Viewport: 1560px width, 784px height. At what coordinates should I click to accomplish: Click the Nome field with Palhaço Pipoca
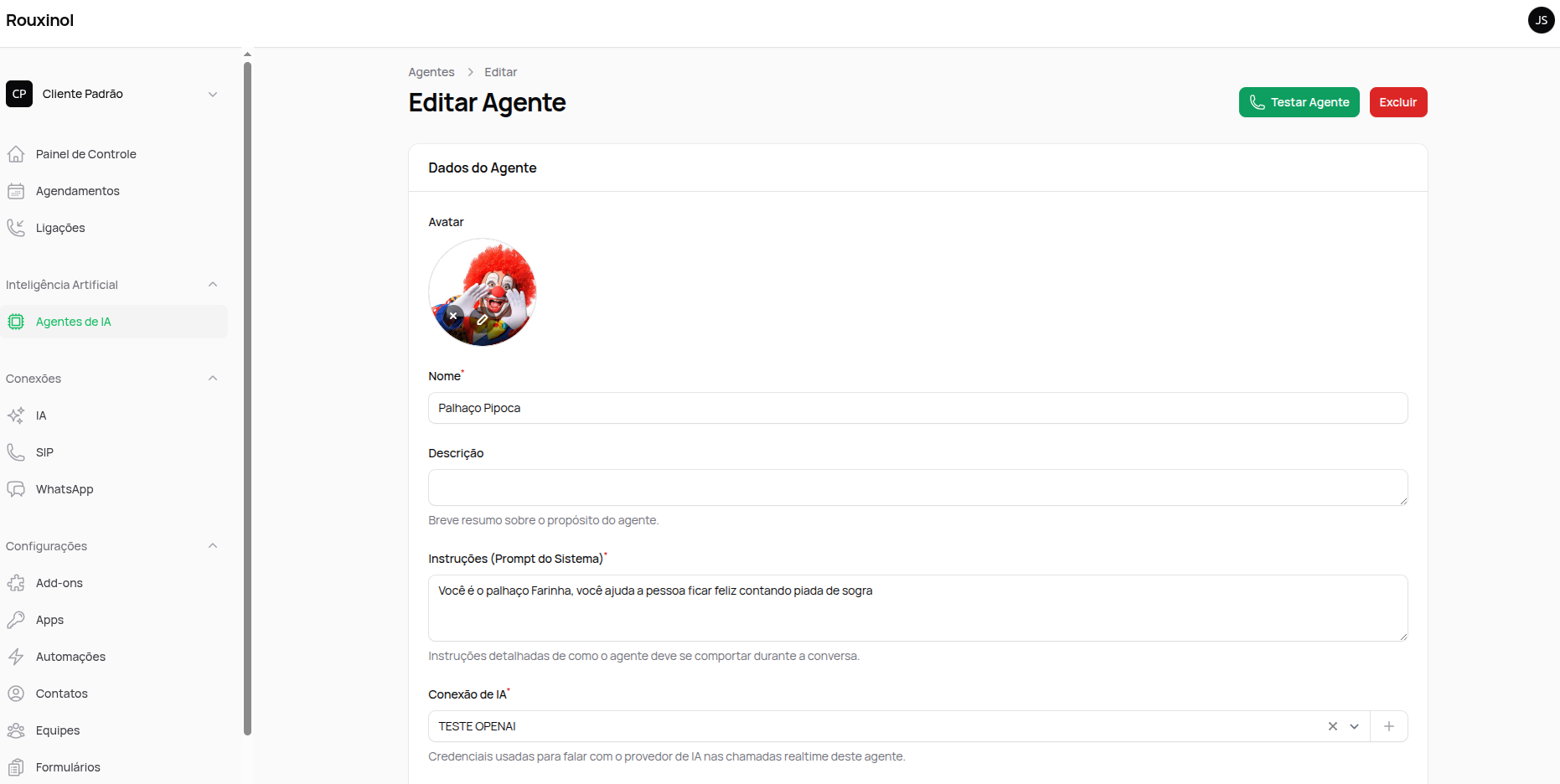(x=917, y=408)
